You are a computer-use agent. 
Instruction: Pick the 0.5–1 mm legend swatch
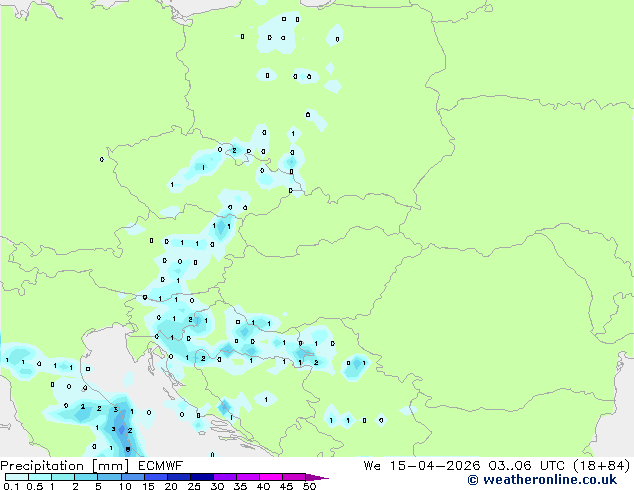pyautogui.click(x=40, y=477)
